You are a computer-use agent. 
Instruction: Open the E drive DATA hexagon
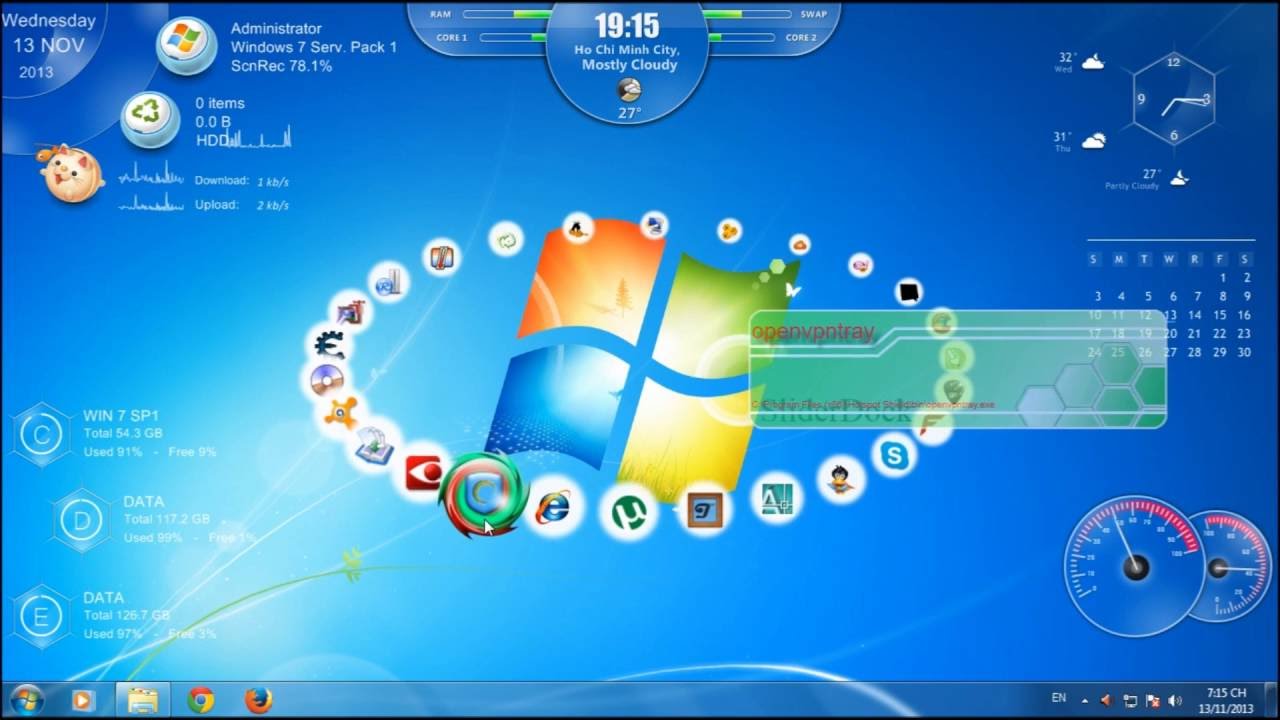tap(41, 616)
